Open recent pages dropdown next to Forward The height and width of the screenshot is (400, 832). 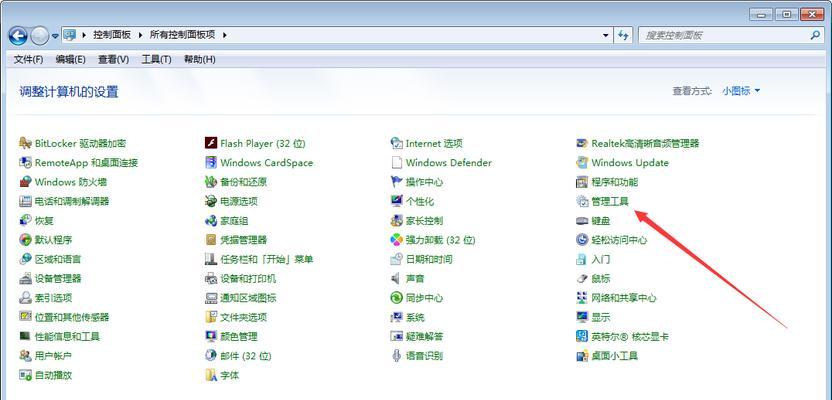[56, 37]
